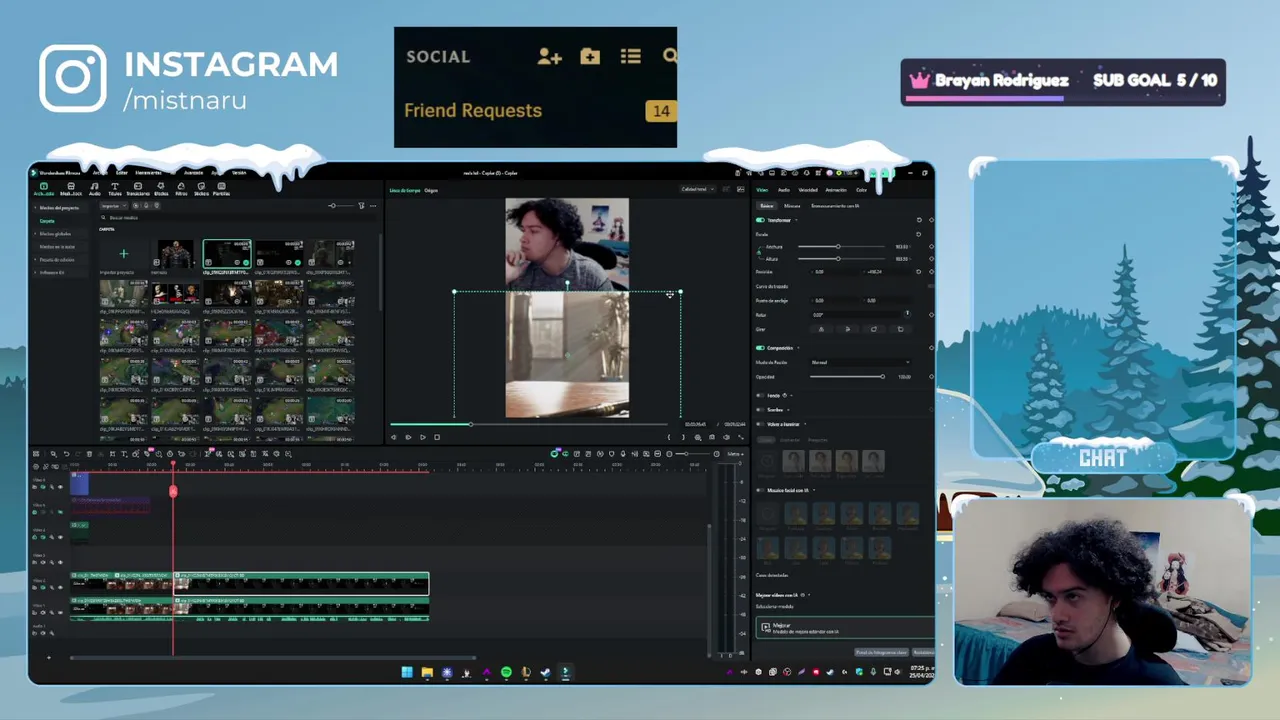The image size is (1280, 720).
Task: Toggle the Fondo switch
Action: pos(760,395)
